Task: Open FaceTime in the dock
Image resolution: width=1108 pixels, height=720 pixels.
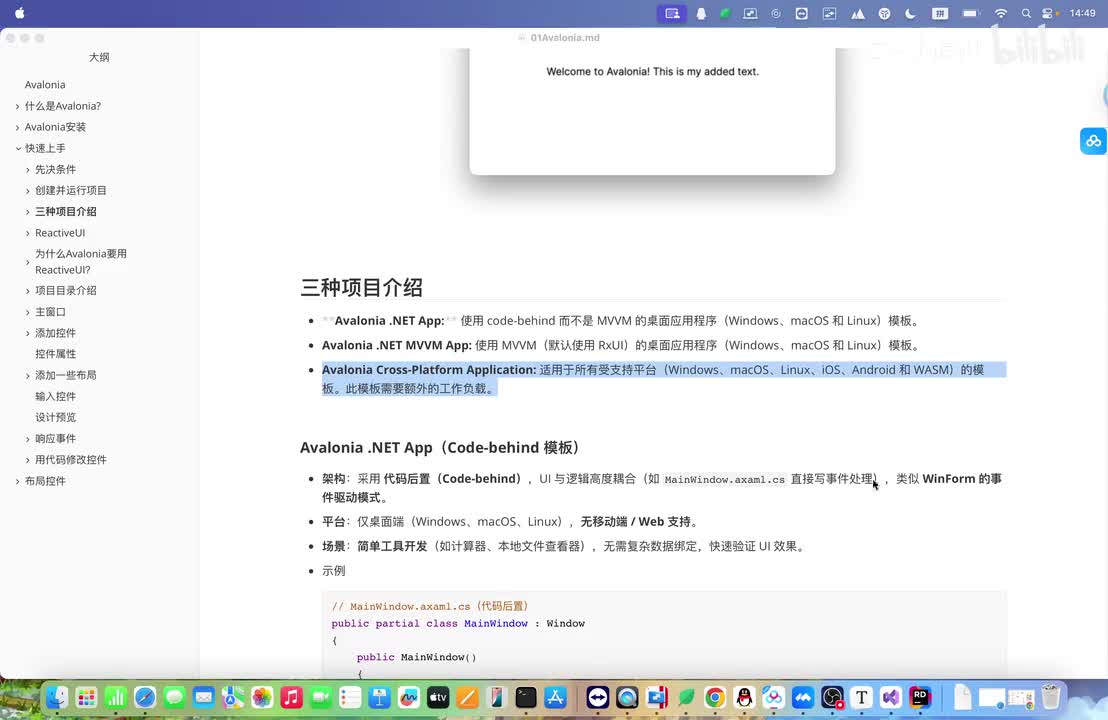Action: (x=321, y=698)
